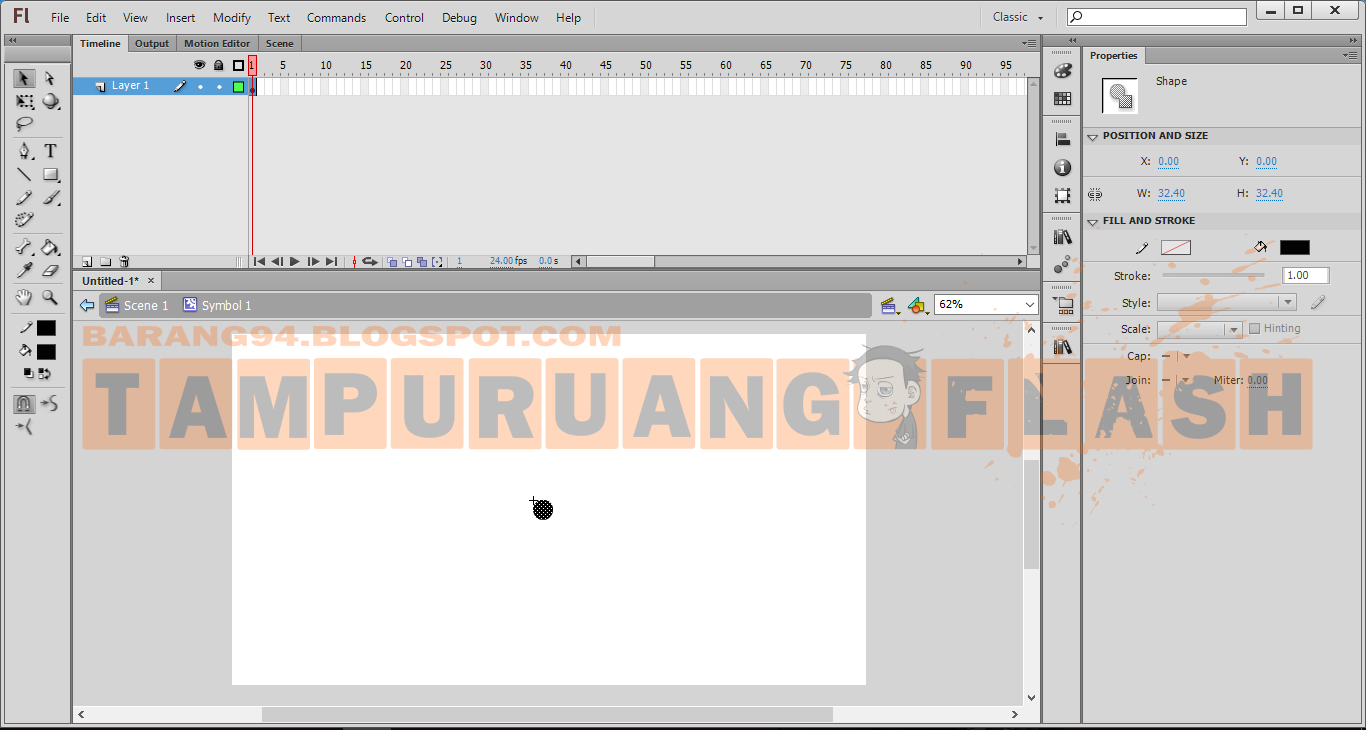Select the Eyedropper tool
1366x730 pixels.
pyautogui.click(x=24, y=270)
